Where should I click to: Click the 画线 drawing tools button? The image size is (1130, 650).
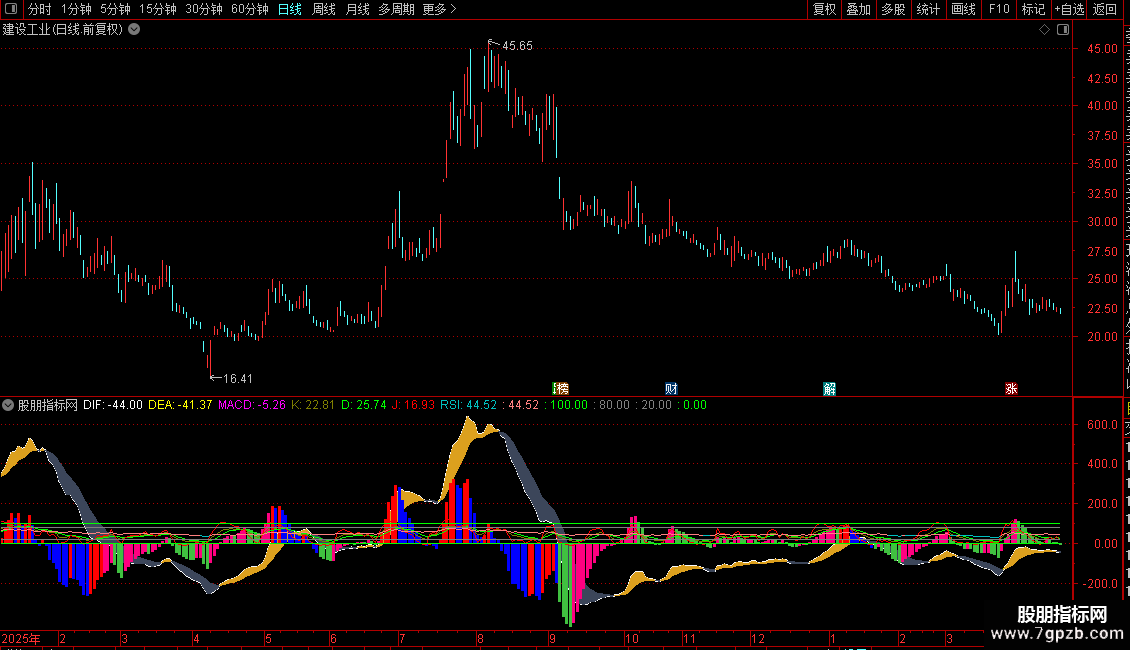[963, 9]
